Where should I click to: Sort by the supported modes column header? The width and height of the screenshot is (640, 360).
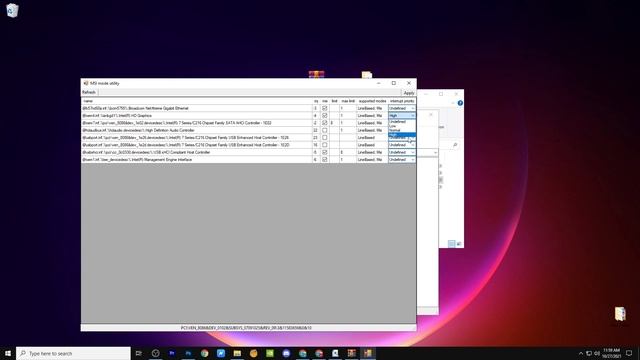coord(372,101)
